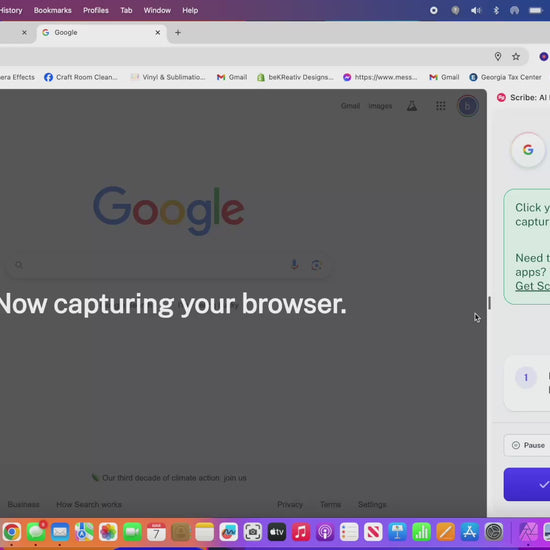Image resolution: width=550 pixels, height=550 pixels.
Task: Open Google Search Labs flask icon
Action: click(x=412, y=106)
